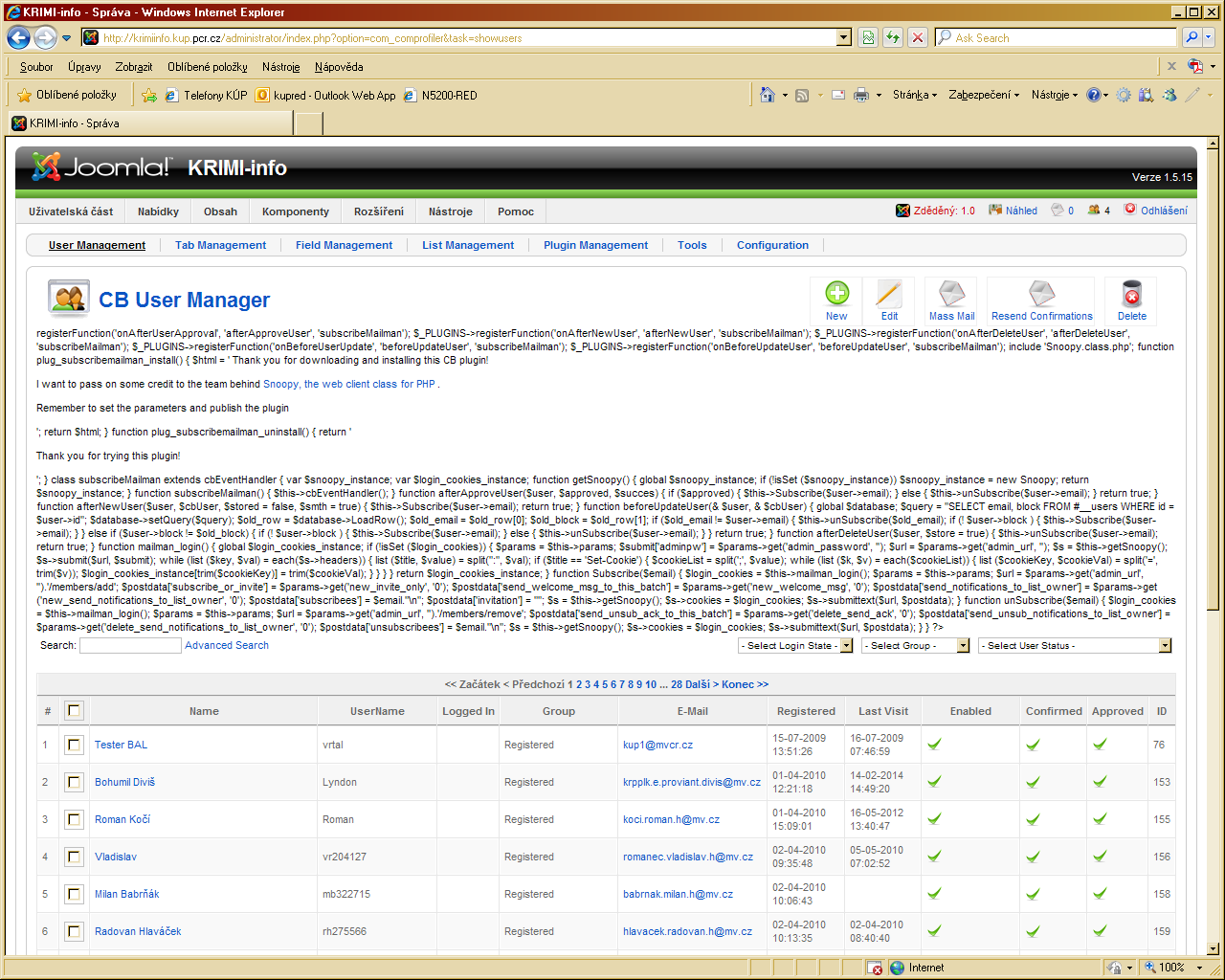Click the RSS feeds icon

tap(802, 95)
